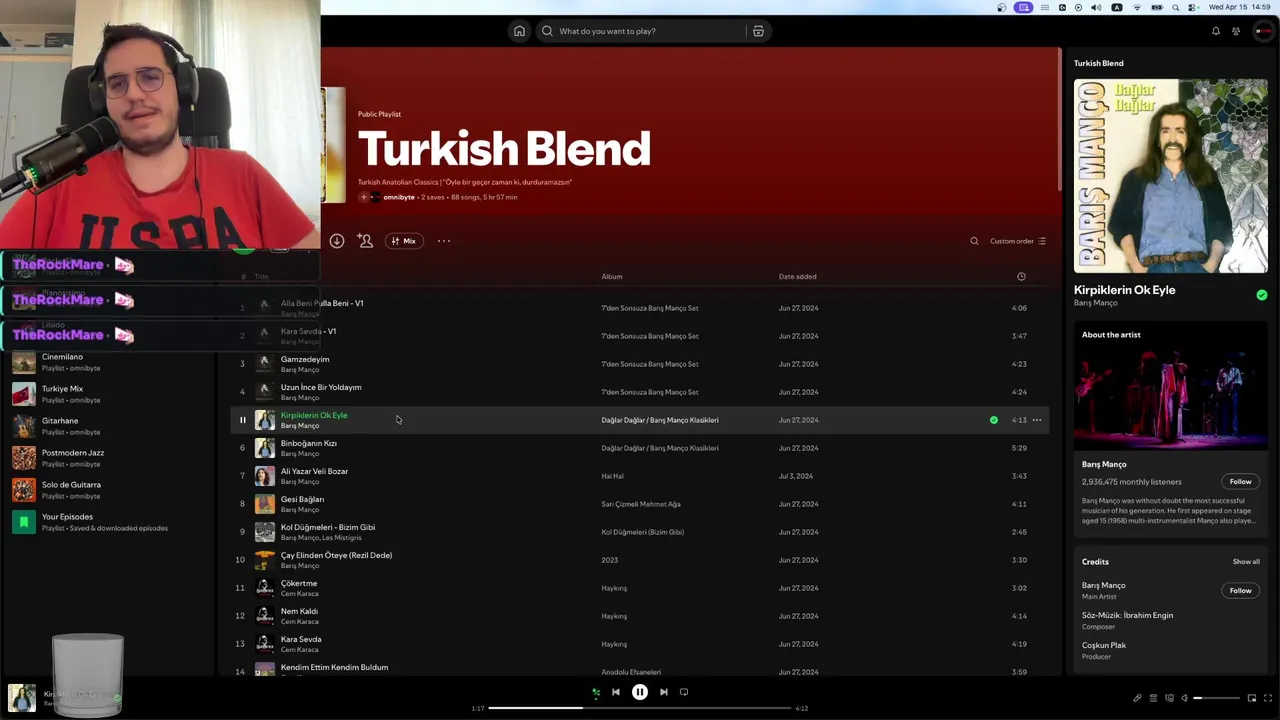
Task: Open omnibyte profile link under playlist title
Action: pyautogui.click(x=399, y=197)
